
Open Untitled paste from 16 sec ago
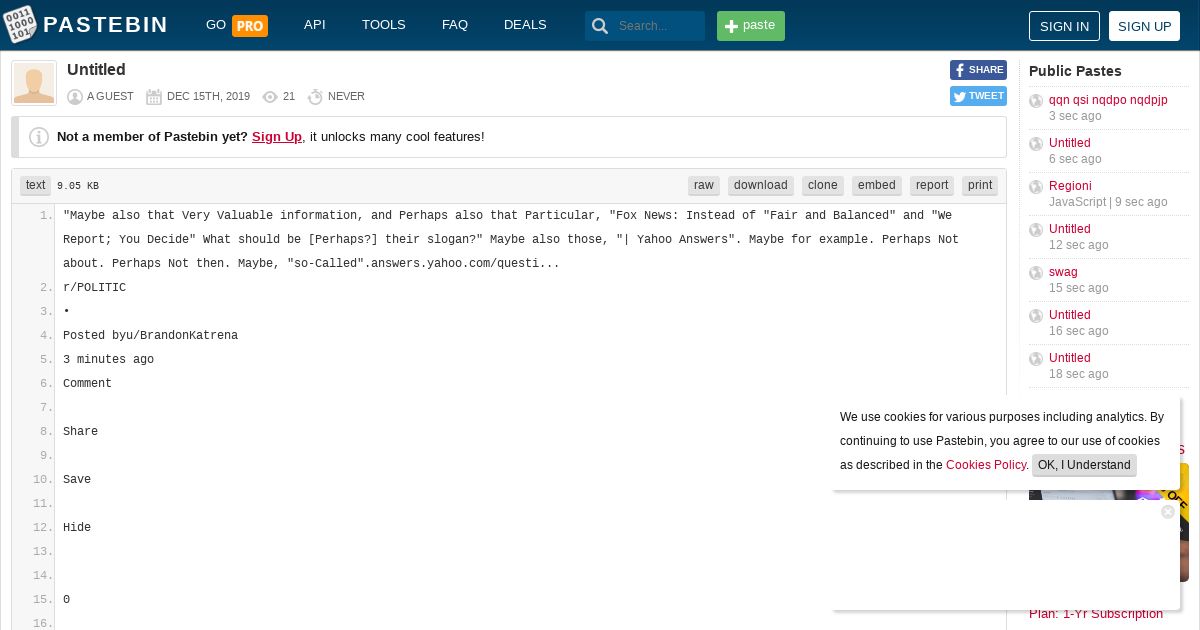1070,315
